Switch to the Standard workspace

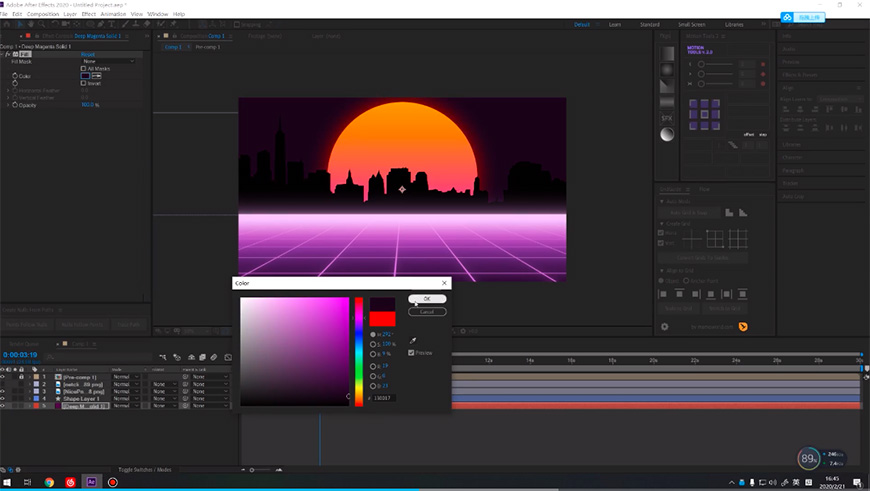click(x=650, y=24)
